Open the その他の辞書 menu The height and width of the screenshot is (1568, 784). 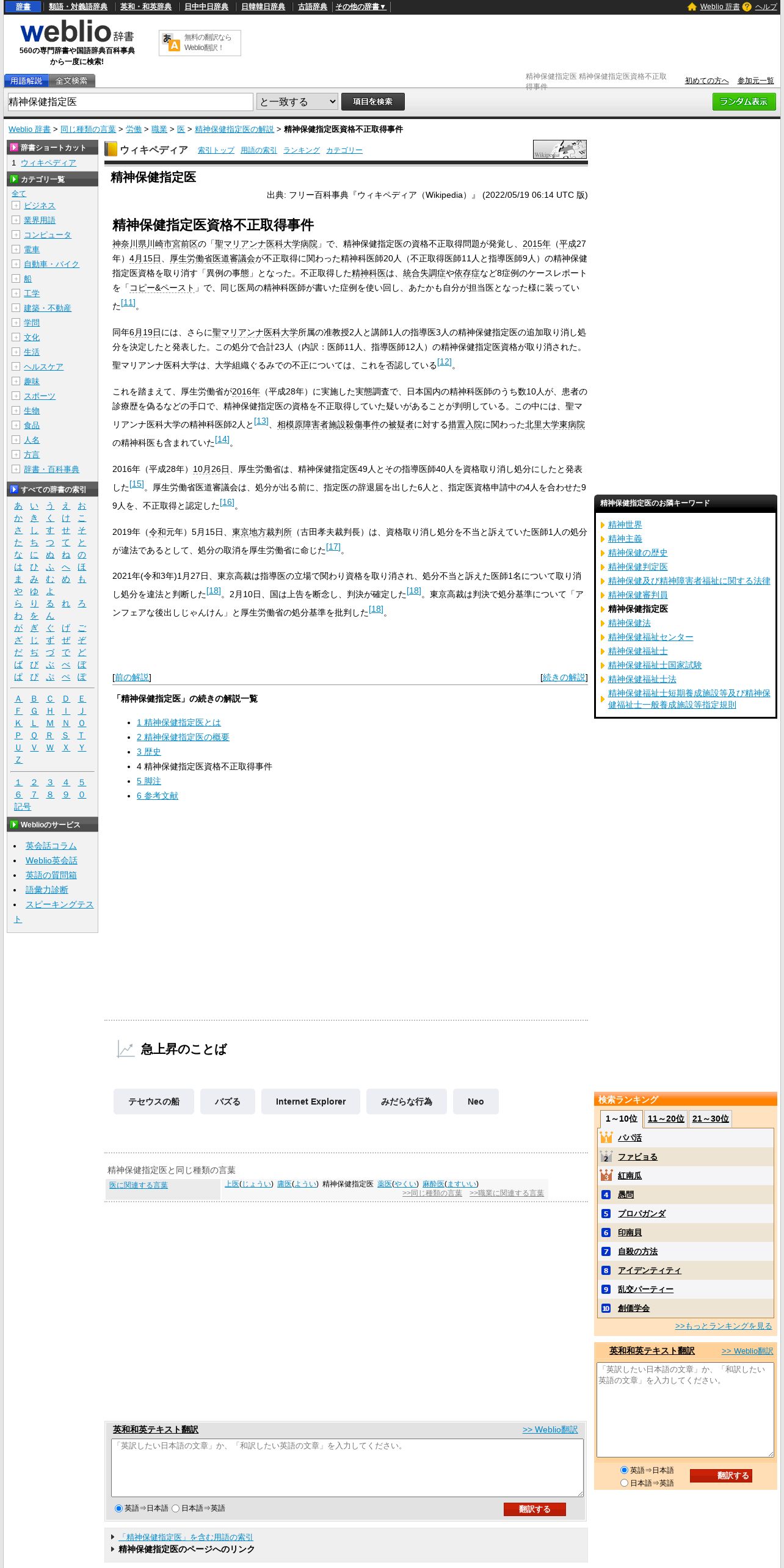(360, 7)
